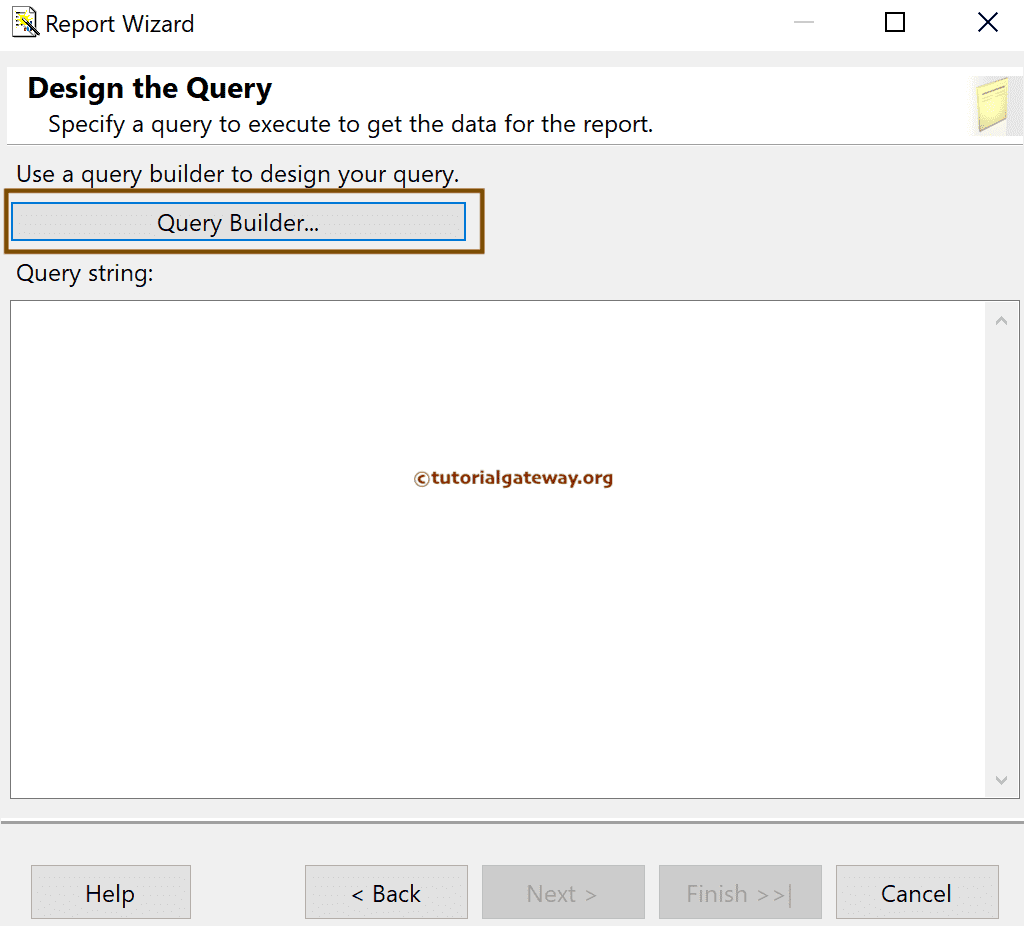This screenshot has height=926, width=1024.
Task: Click the Report Wizard title bar icon
Action: tap(24, 22)
